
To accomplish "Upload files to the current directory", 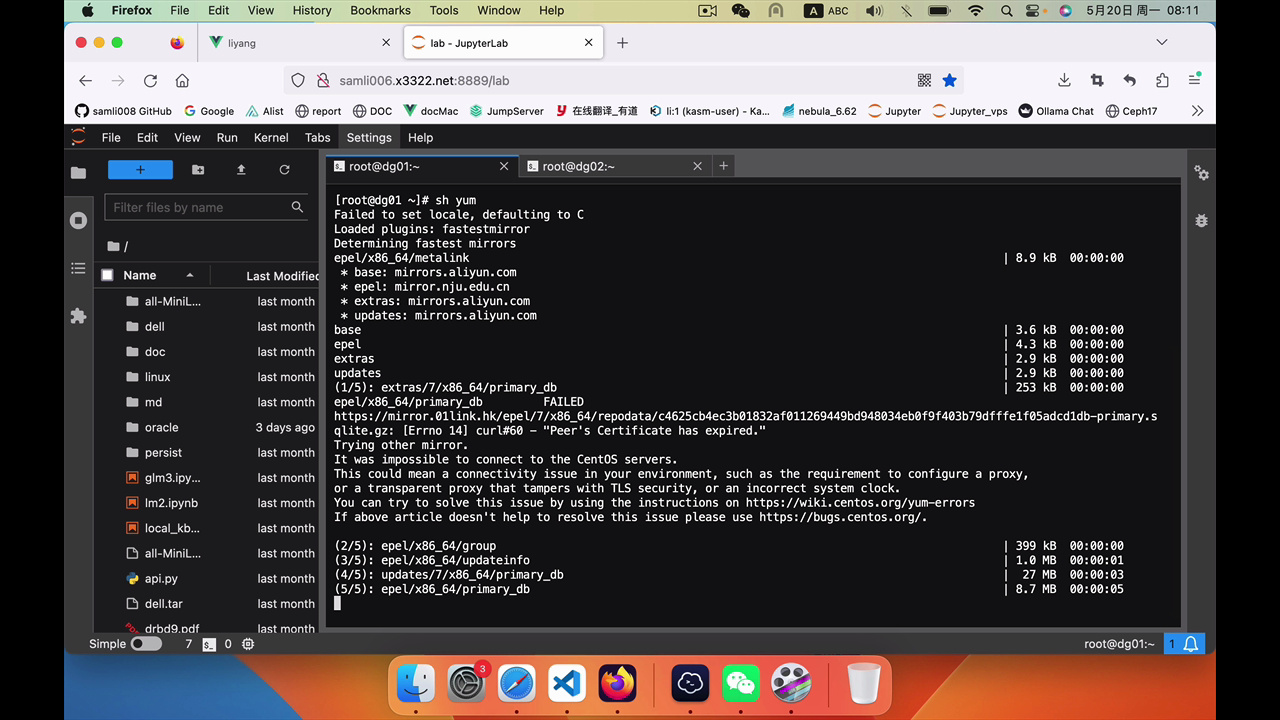I will (x=241, y=169).
